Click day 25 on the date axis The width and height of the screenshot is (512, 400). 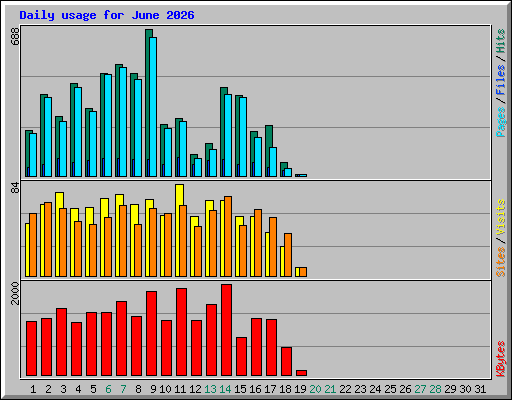(390, 389)
